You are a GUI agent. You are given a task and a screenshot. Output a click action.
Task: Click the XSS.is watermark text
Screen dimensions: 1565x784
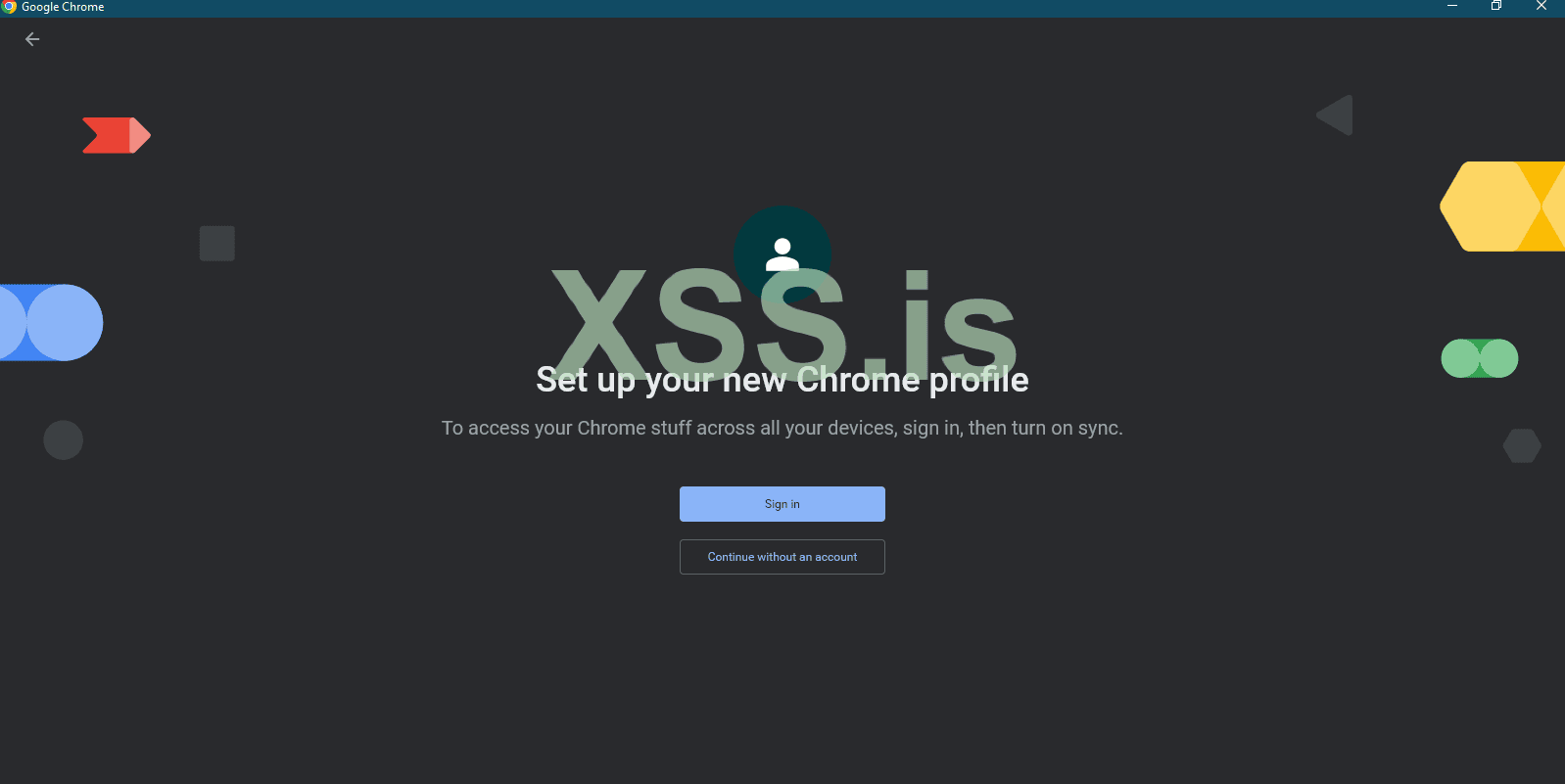(783, 323)
